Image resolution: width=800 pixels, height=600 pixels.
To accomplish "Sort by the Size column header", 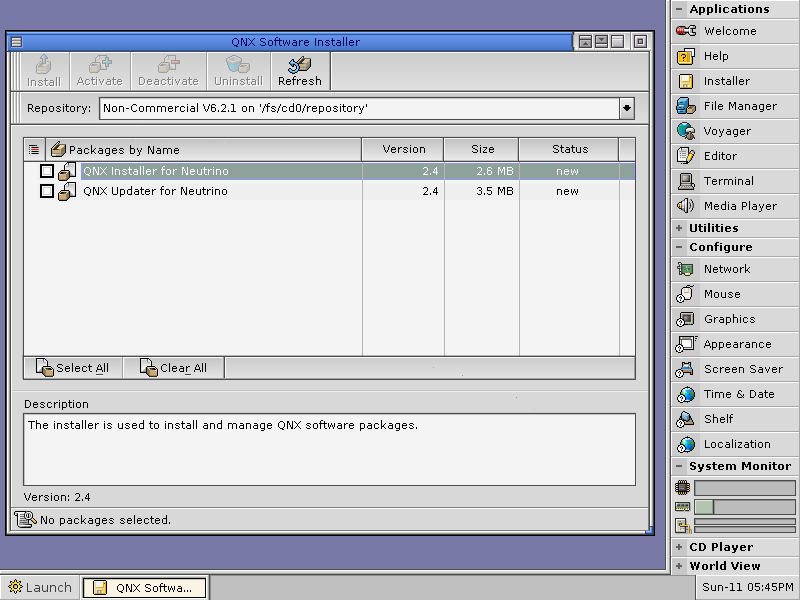I will click(x=482, y=149).
